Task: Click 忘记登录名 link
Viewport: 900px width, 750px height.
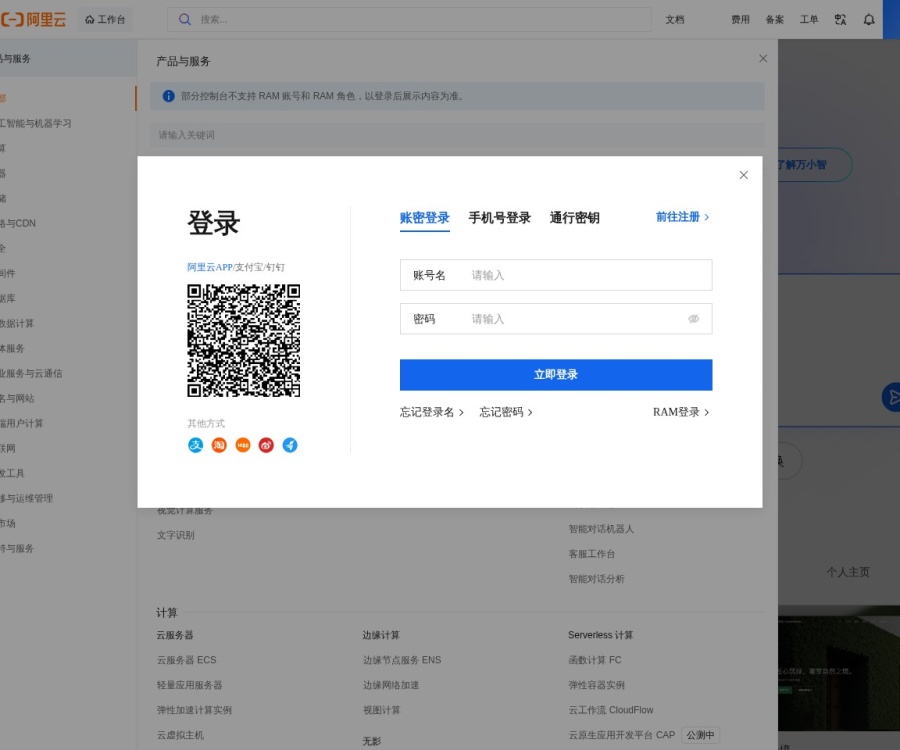Action: pos(432,412)
